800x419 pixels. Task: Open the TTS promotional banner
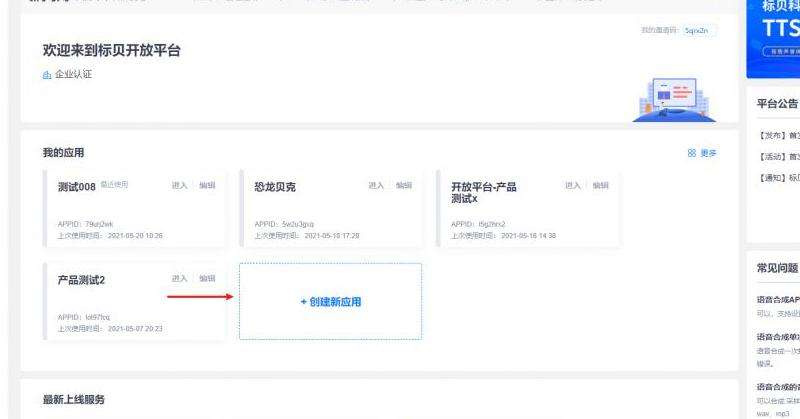pyautogui.click(x=773, y=37)
